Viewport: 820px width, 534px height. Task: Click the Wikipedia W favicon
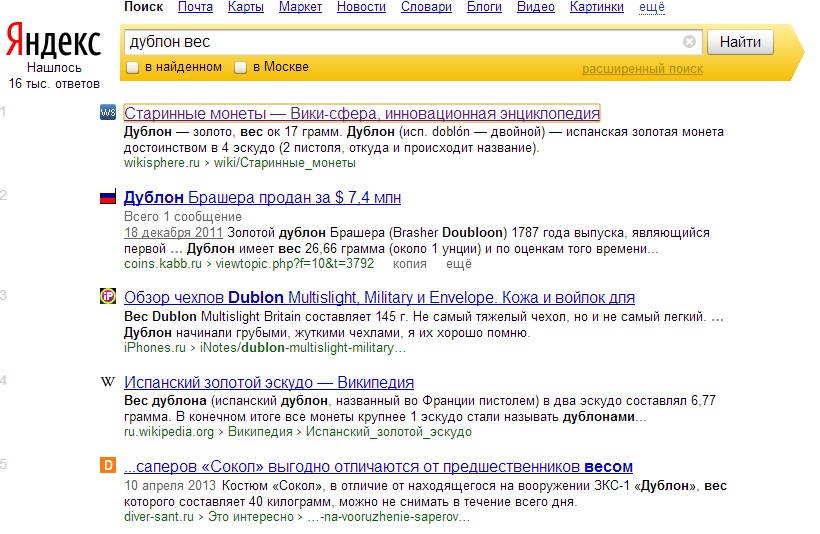108,381
